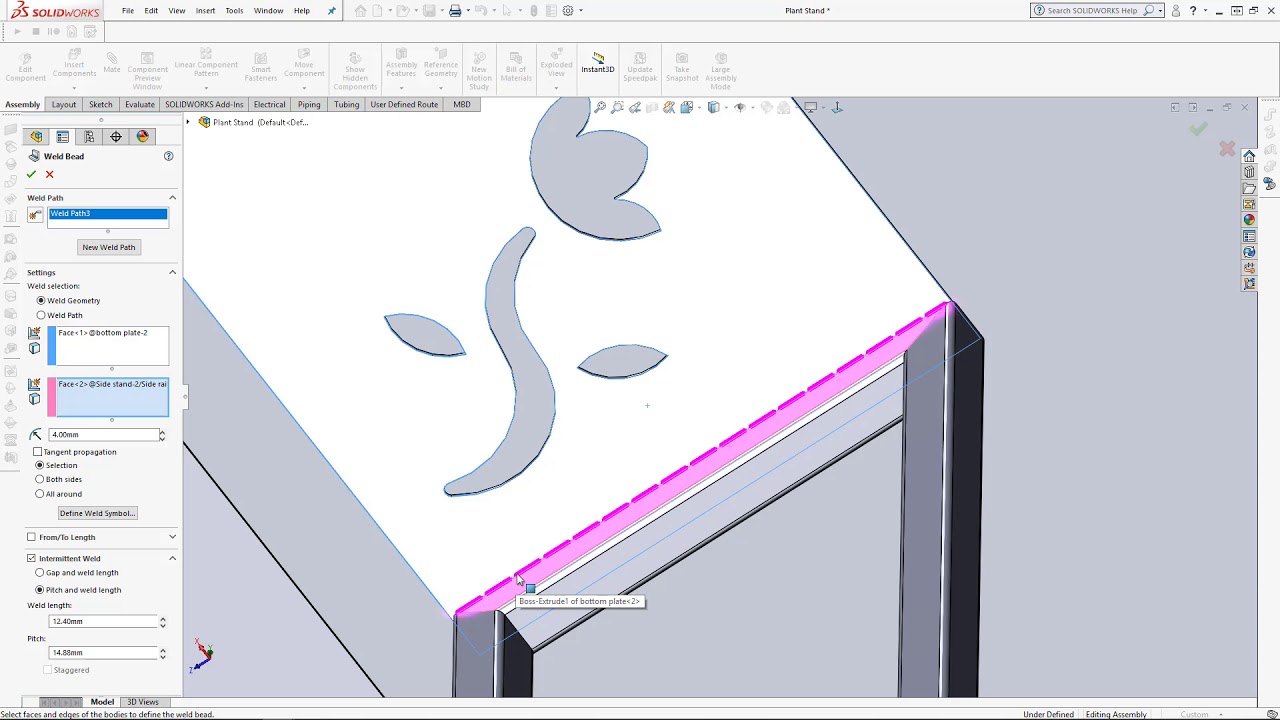Click the triad axis icon in view toolbar

pyautogui.click(x=837, y=107)
